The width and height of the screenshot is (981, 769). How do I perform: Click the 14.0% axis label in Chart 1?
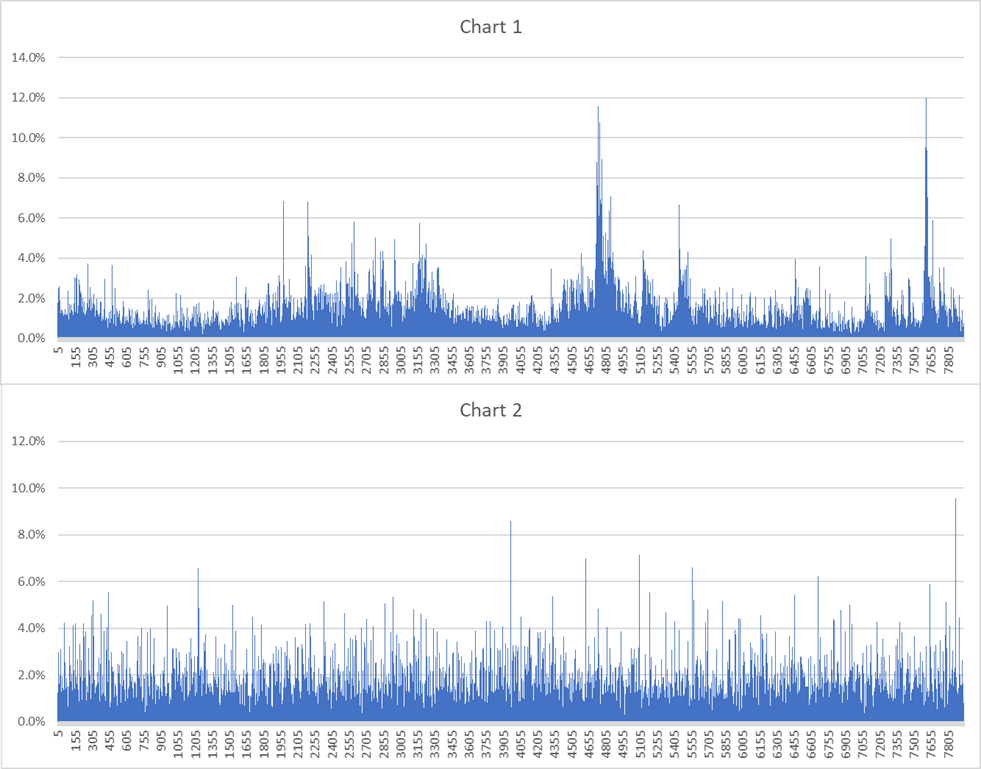(28, 58)
